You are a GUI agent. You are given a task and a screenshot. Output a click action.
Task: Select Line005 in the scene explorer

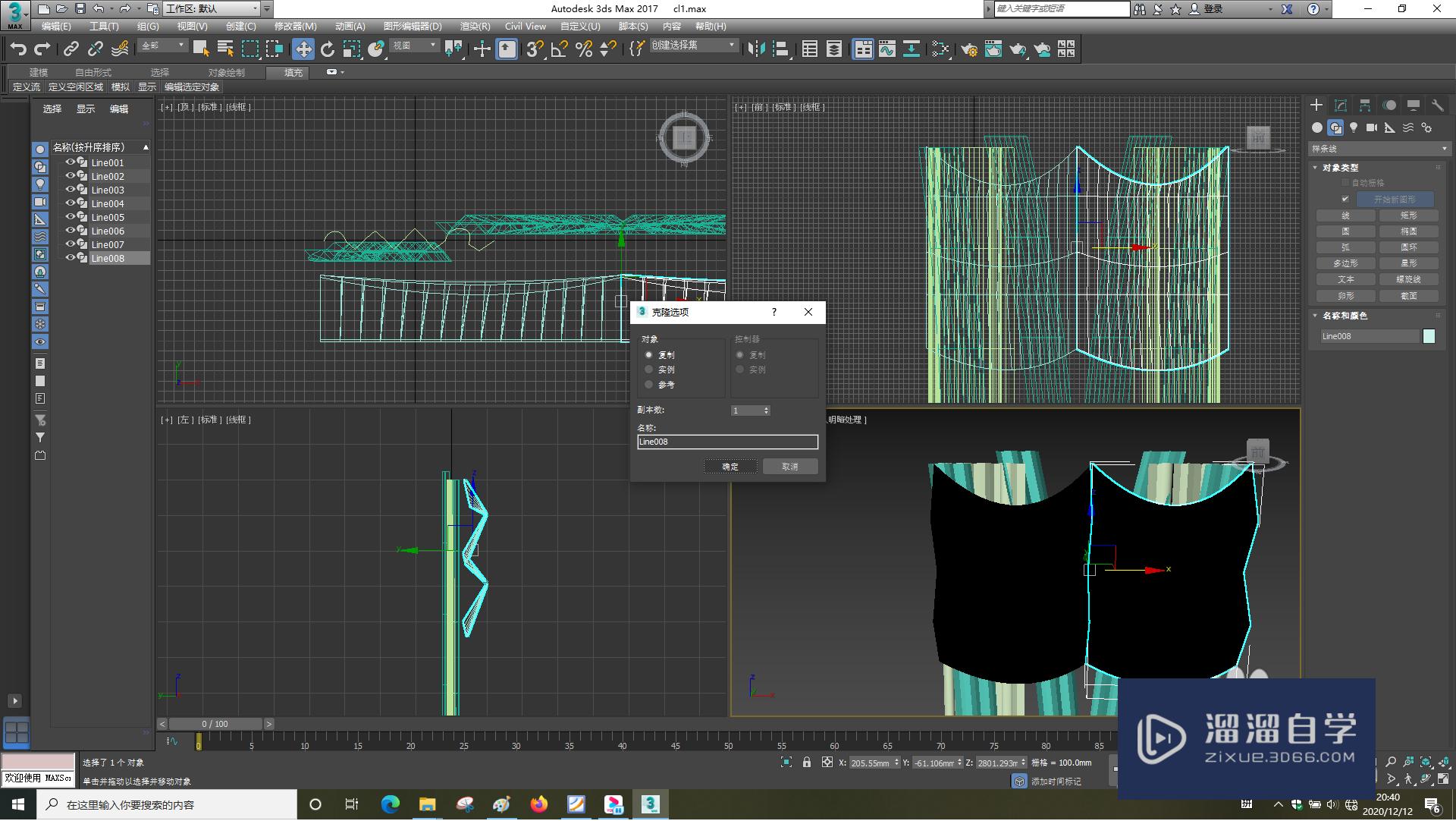pyautogui.click(x=108, y=217)
